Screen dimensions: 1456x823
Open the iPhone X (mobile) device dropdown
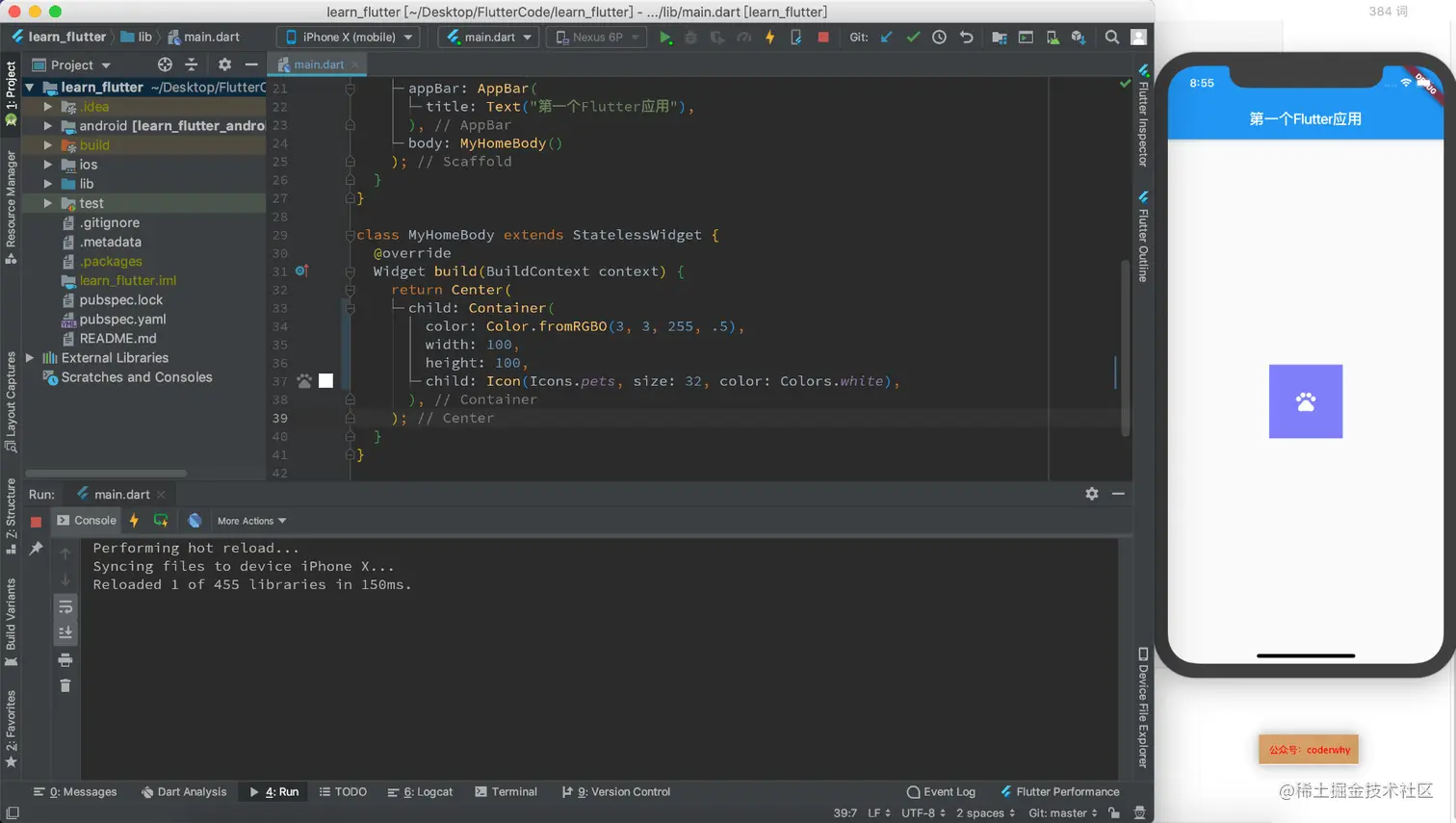pos(349,38)
